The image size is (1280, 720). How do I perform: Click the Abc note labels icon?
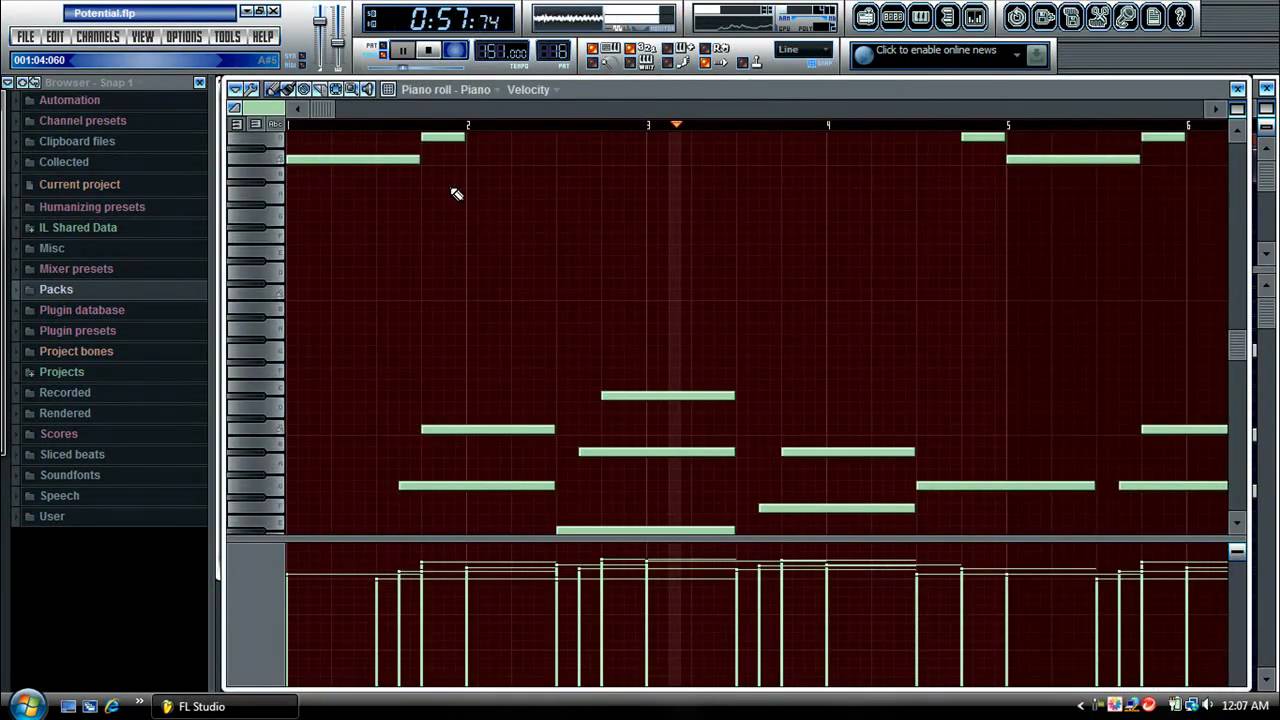pyautogui.click(x=274, y=124)
